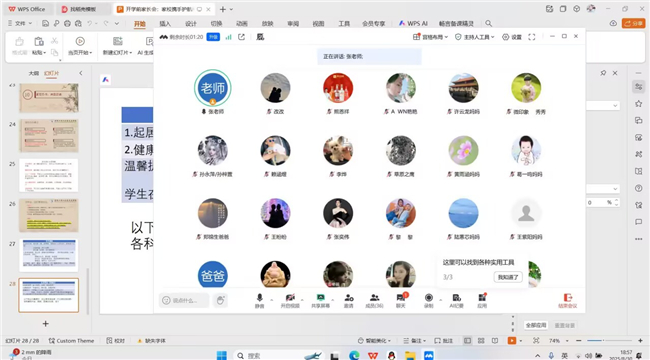Screen dimensions: 650x360
Task: Click the blue upgrade button in meeting header
Action: coord(213,37)
